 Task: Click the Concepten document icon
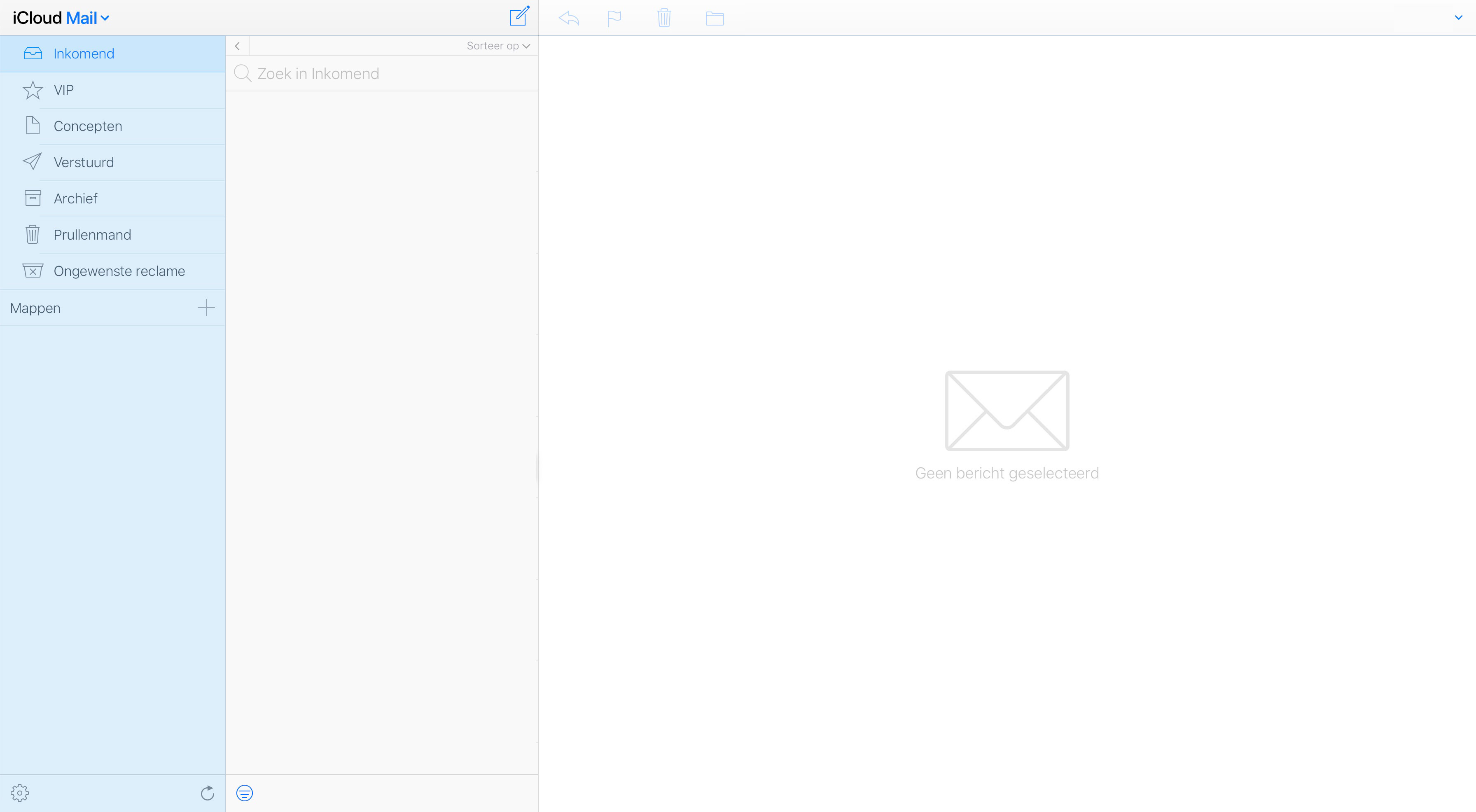click(x=33, y=126)
